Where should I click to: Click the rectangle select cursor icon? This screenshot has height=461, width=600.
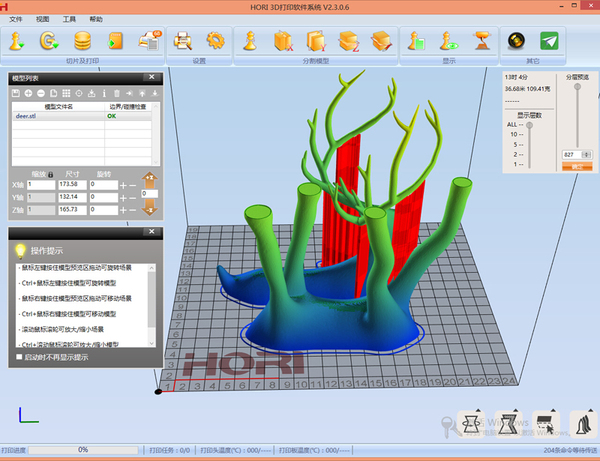[x=546, y=425]
